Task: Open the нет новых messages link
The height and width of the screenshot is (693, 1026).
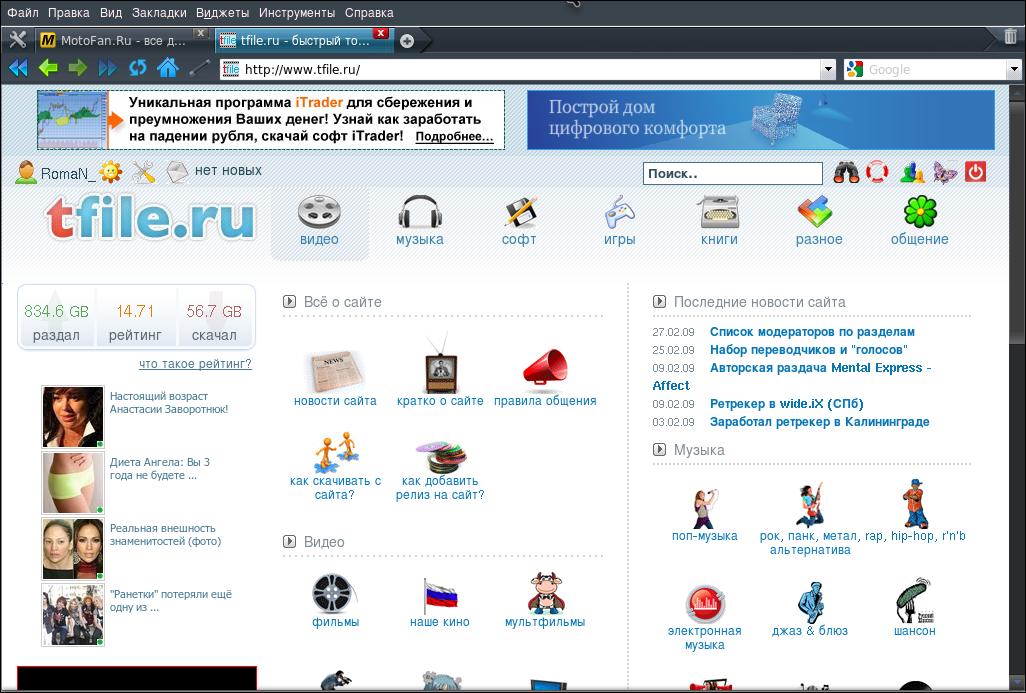Action: [x=228, y=170]
